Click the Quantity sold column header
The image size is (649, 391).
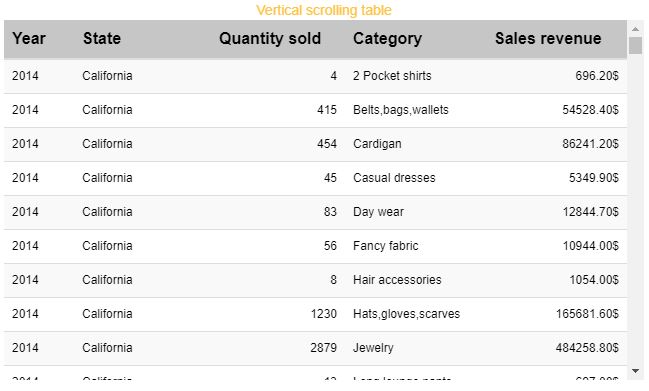[270, 38]
